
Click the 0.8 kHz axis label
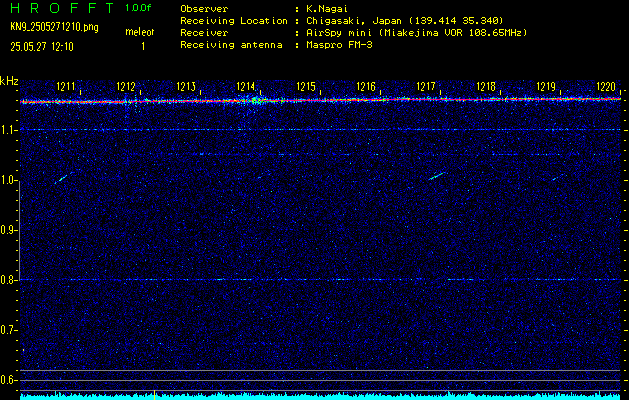(9, 280)
